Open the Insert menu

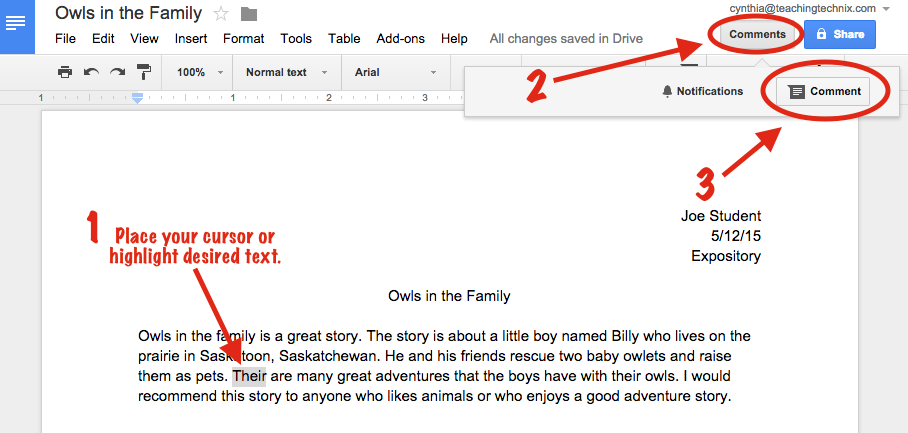[x=191, y=39]
